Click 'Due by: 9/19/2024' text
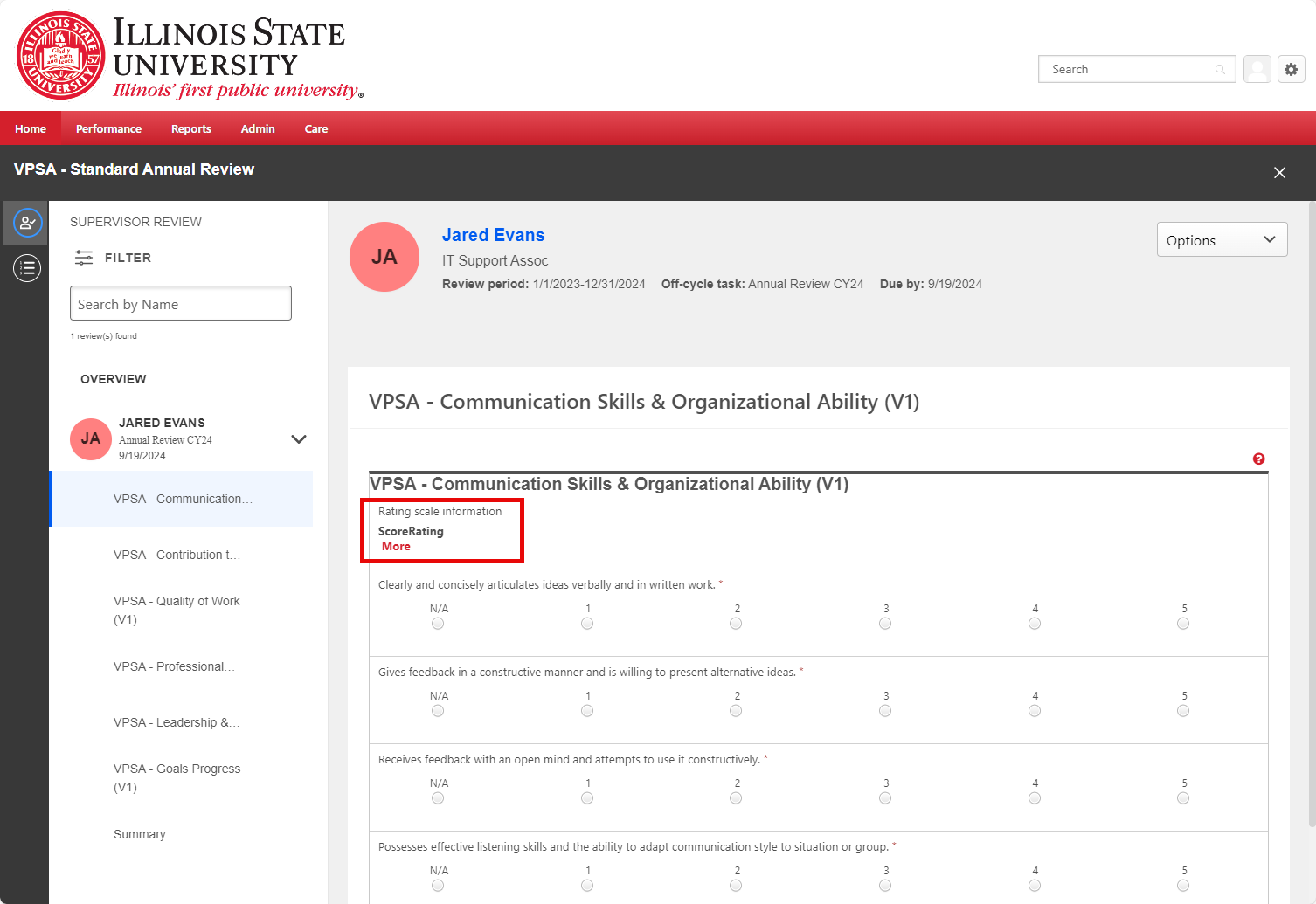Screen dimensions: 1316x904 click(x=931, y=284)
